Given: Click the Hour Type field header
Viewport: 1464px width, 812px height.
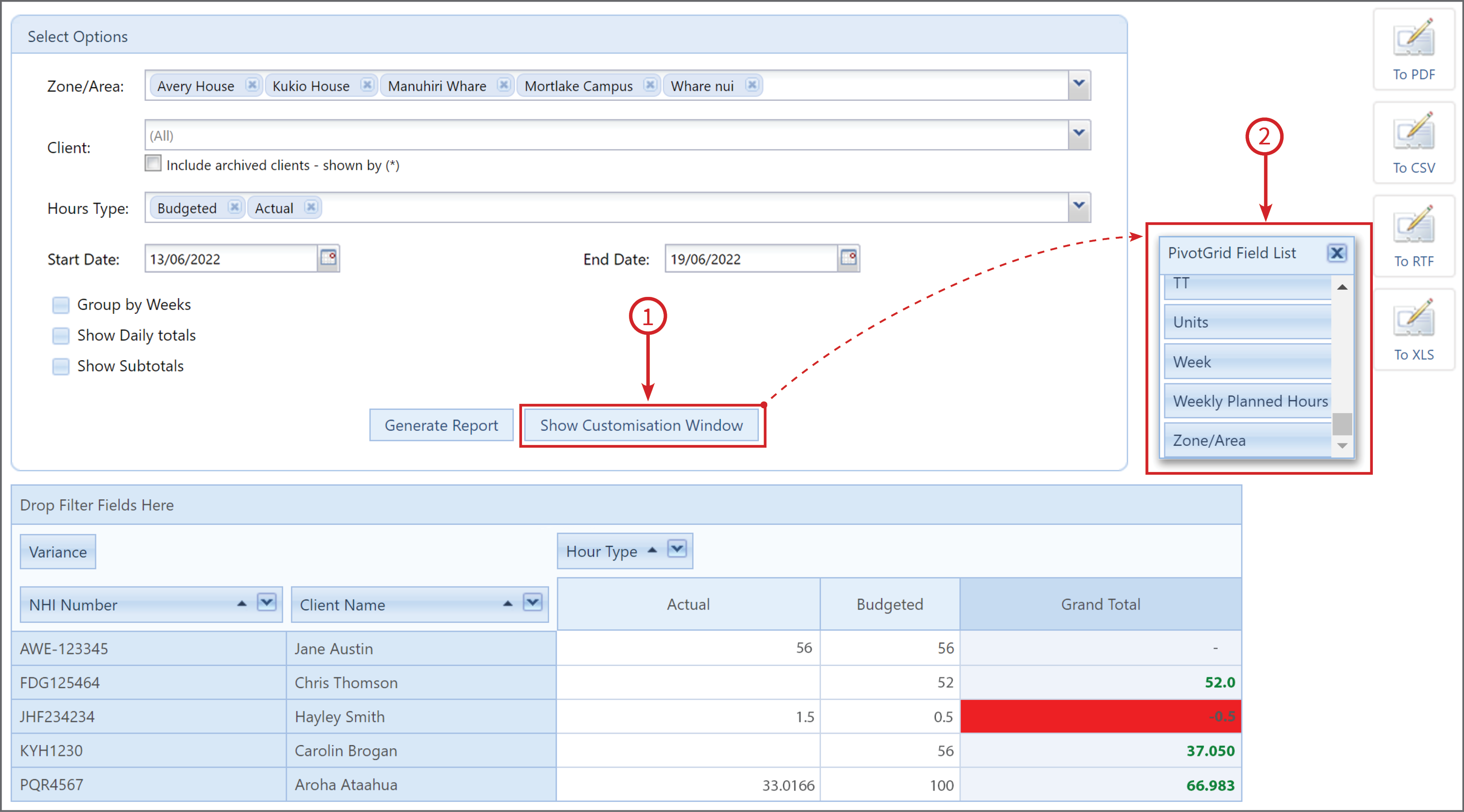Looking at the screenshot, I should tap(624, 551).
